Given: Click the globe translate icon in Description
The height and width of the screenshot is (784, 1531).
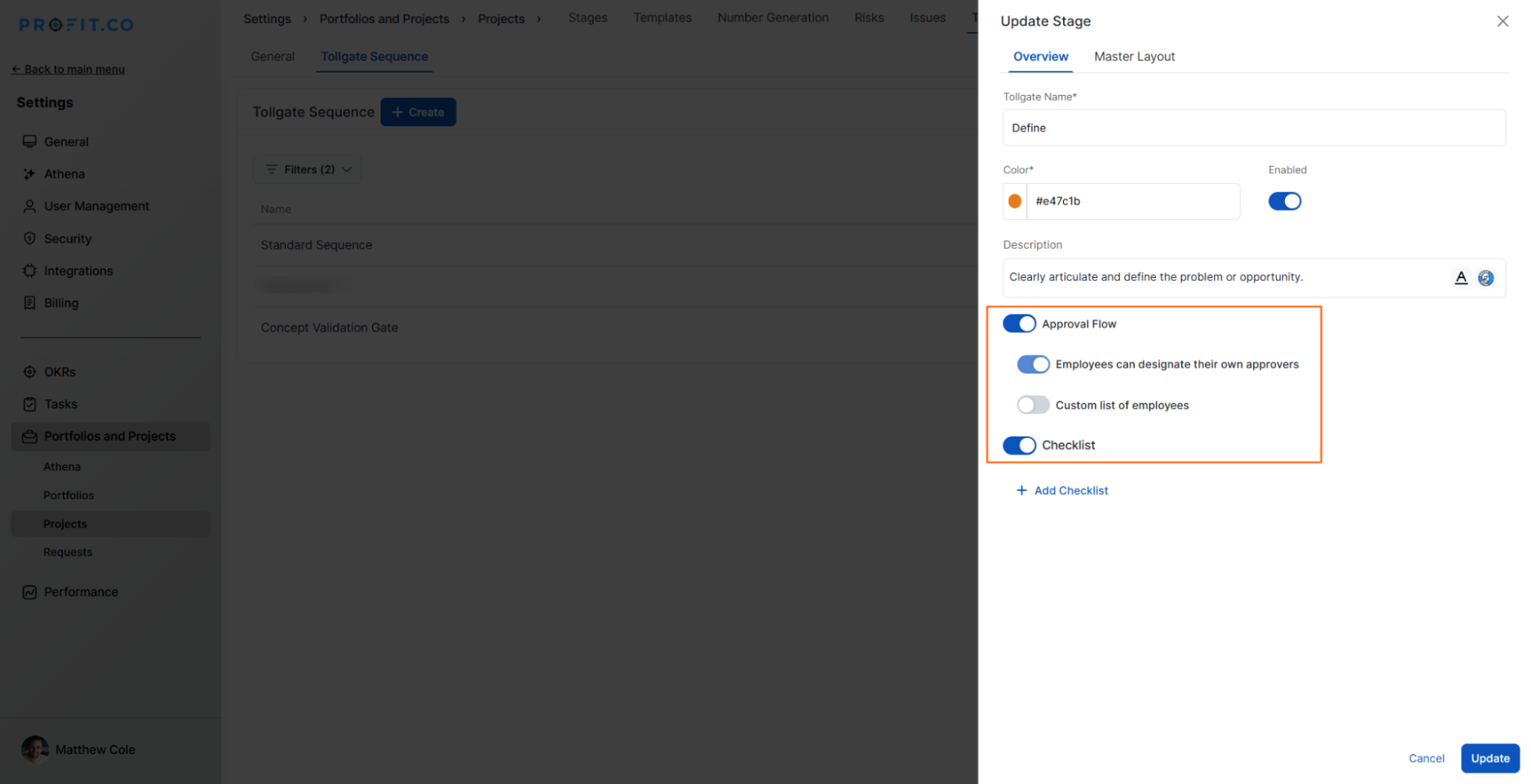Looking at the screenshot, I should coord(1485,278).
